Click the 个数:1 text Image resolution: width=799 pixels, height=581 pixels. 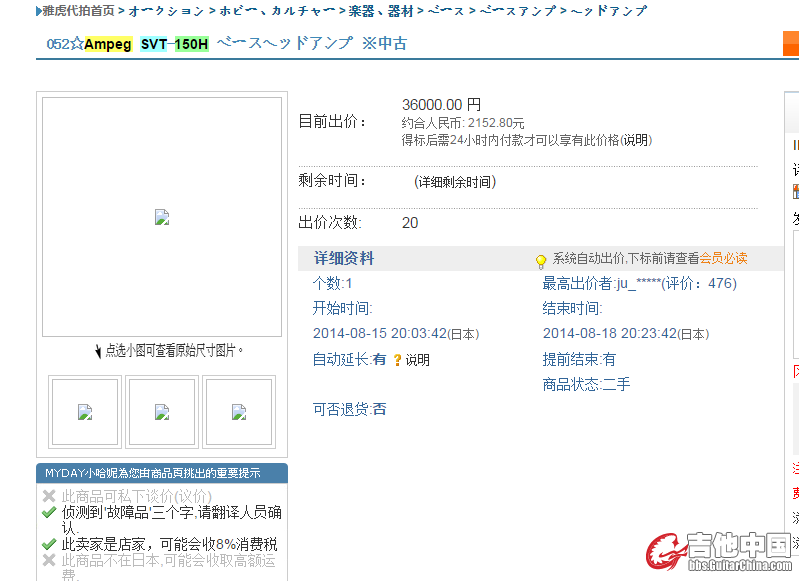[x=332, y=283]
